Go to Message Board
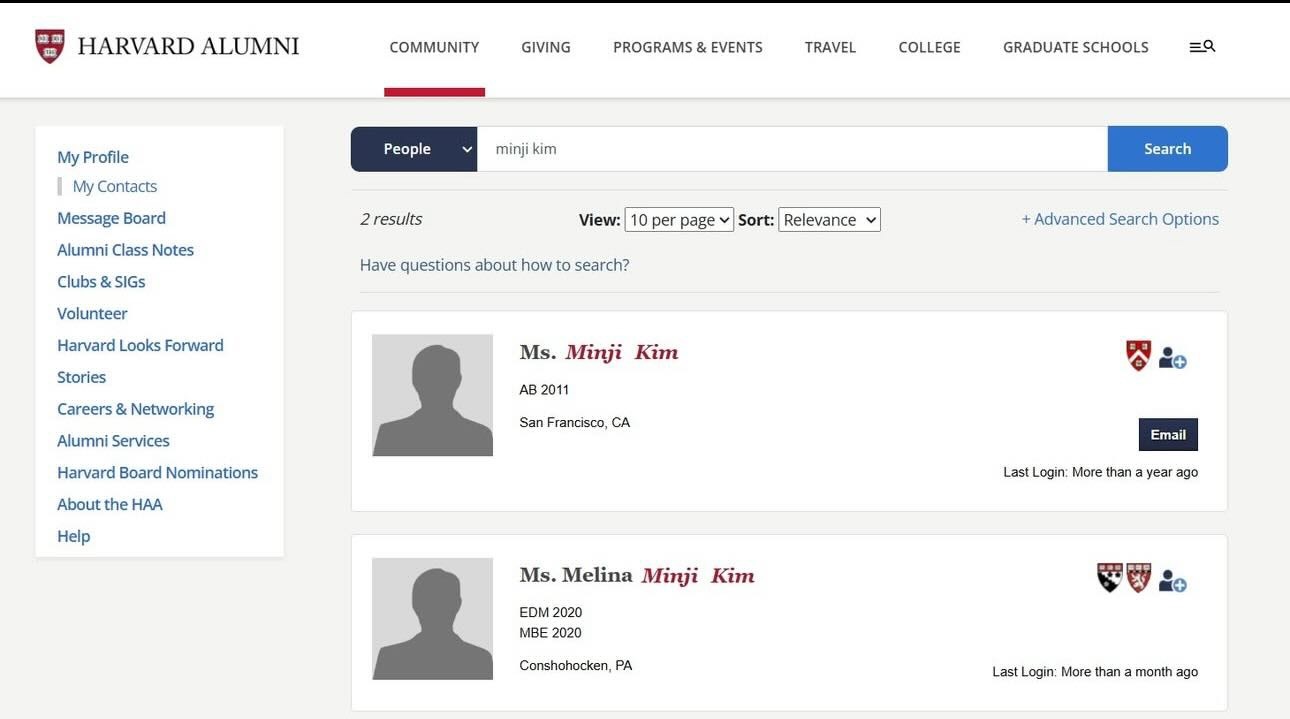Viewport: 1290px width, 719px height. [x=111, y=218]
